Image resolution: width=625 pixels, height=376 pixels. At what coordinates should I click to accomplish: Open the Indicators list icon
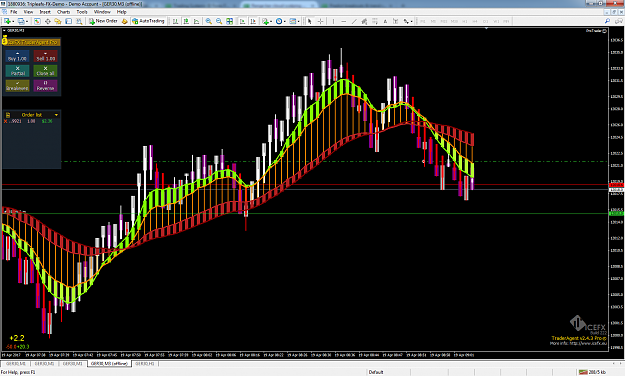point(265,21)
